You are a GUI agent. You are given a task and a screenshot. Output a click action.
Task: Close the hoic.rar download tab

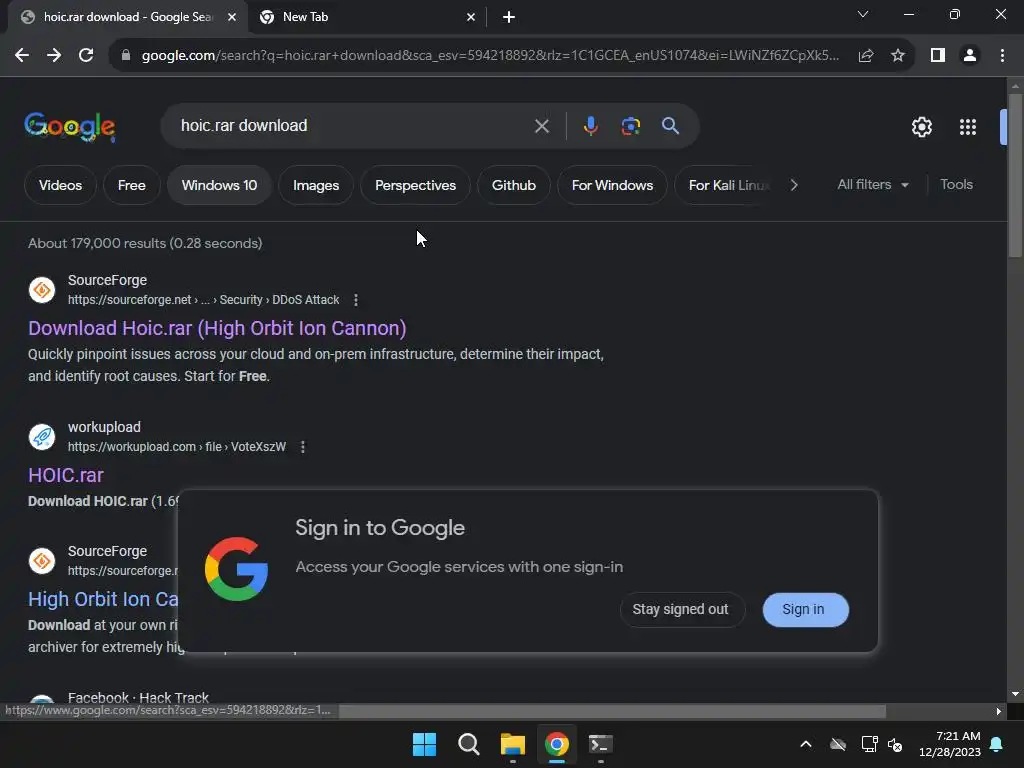[x=232, y=17]
